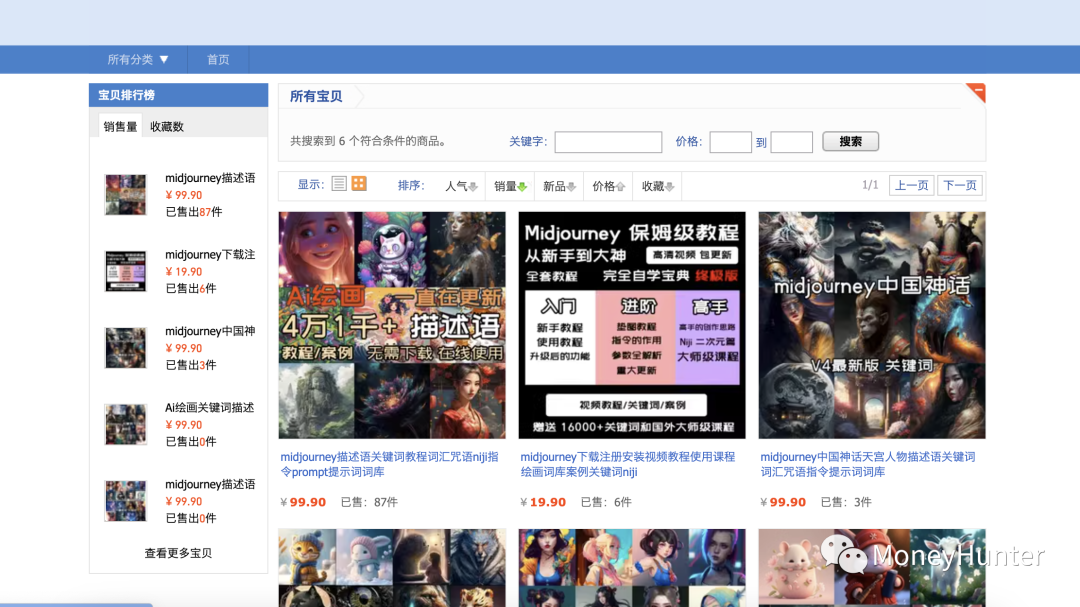The image size is (1080, 607).
Task: Open ranking link midjourney中国神
Action: point(210,331)
